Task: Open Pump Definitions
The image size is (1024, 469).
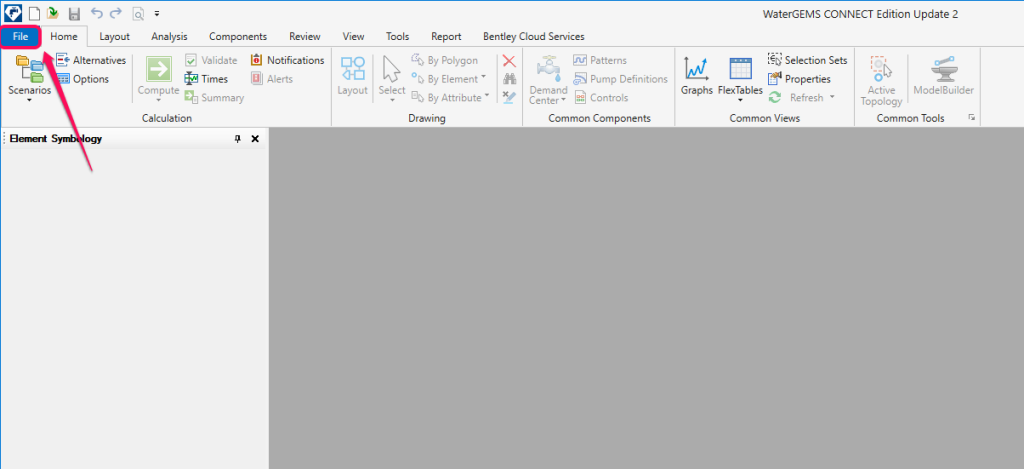Action: (620, 79)
